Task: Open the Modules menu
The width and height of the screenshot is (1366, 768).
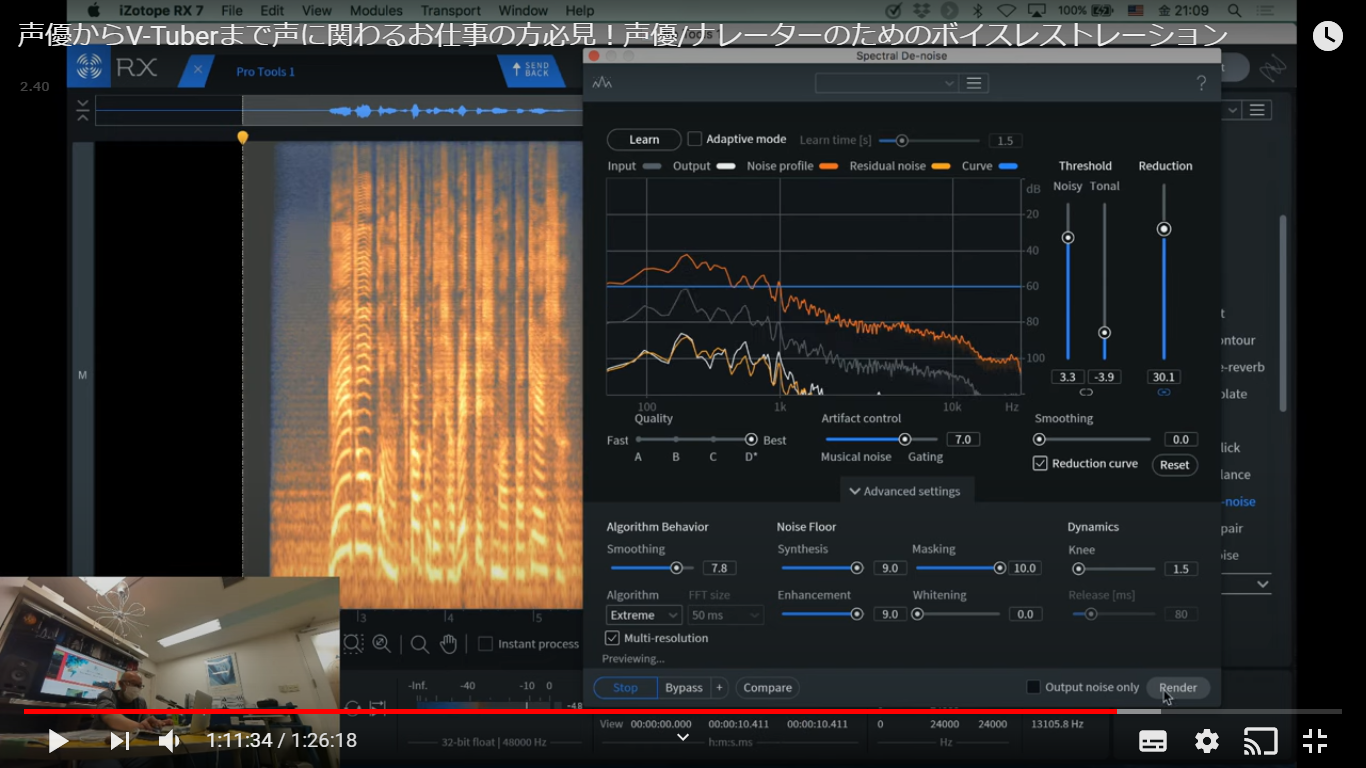Action: coord(376,10)
